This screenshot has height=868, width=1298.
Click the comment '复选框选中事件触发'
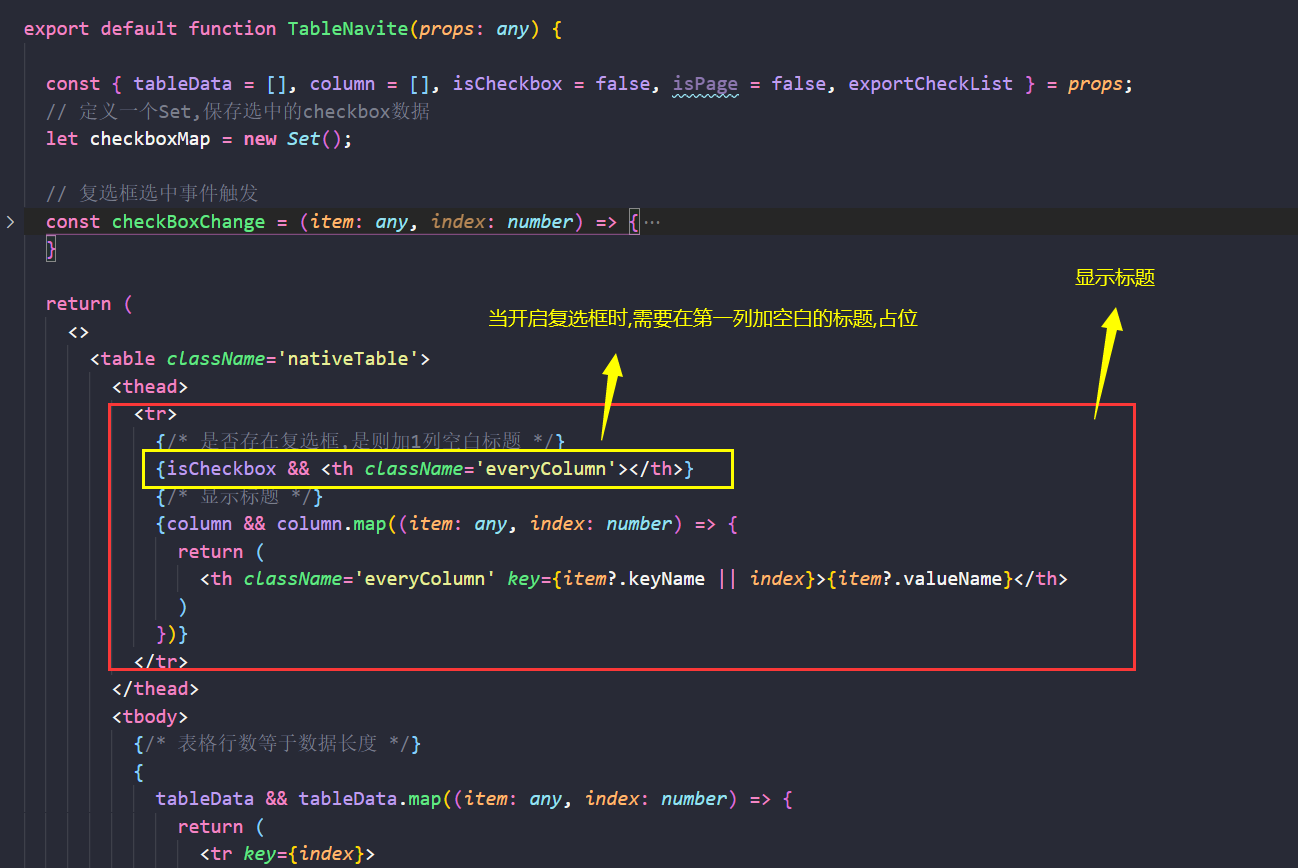152,194
